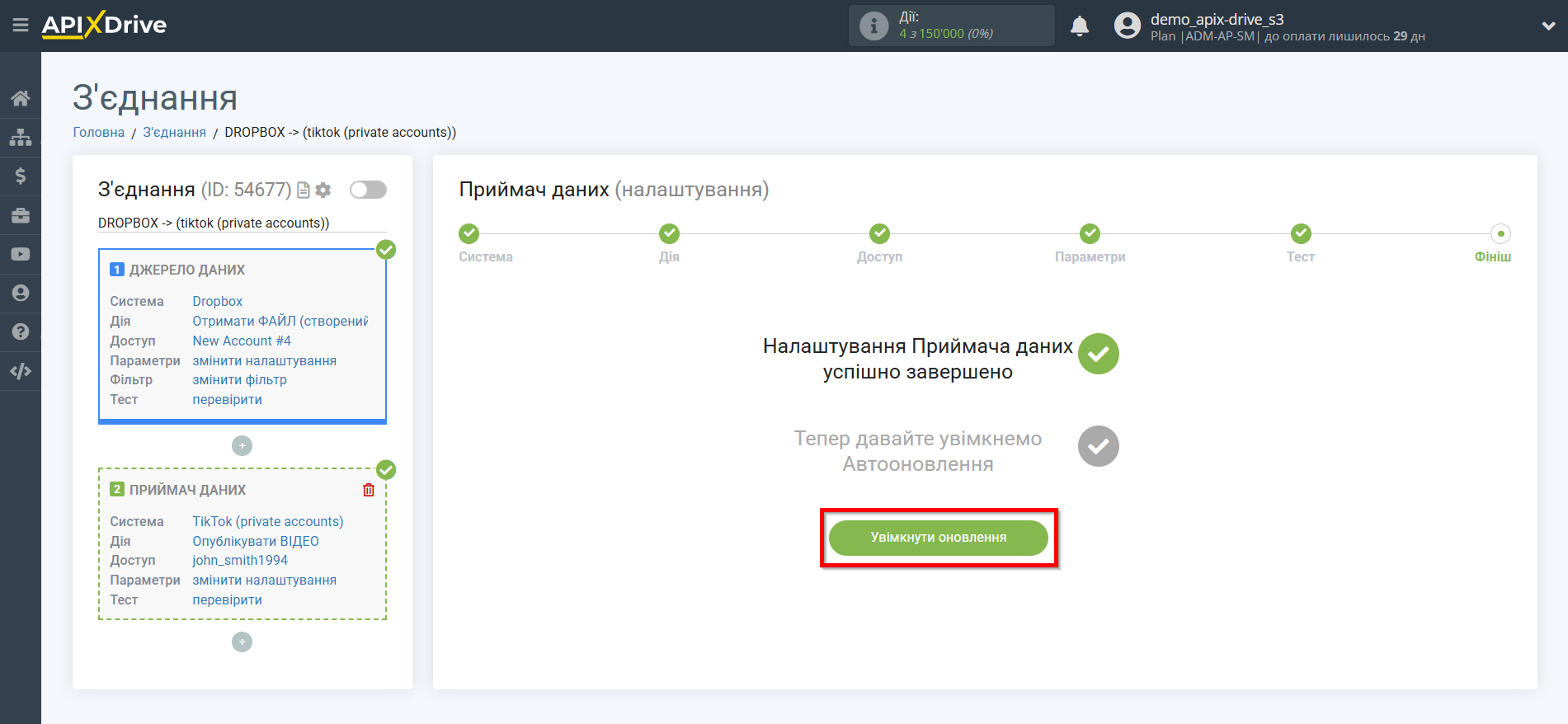Viewport: 1568px width, 724px height.
Task: Click the connection name DROPBOX -> (tiktok) field
Action: (x=242, y=223)
